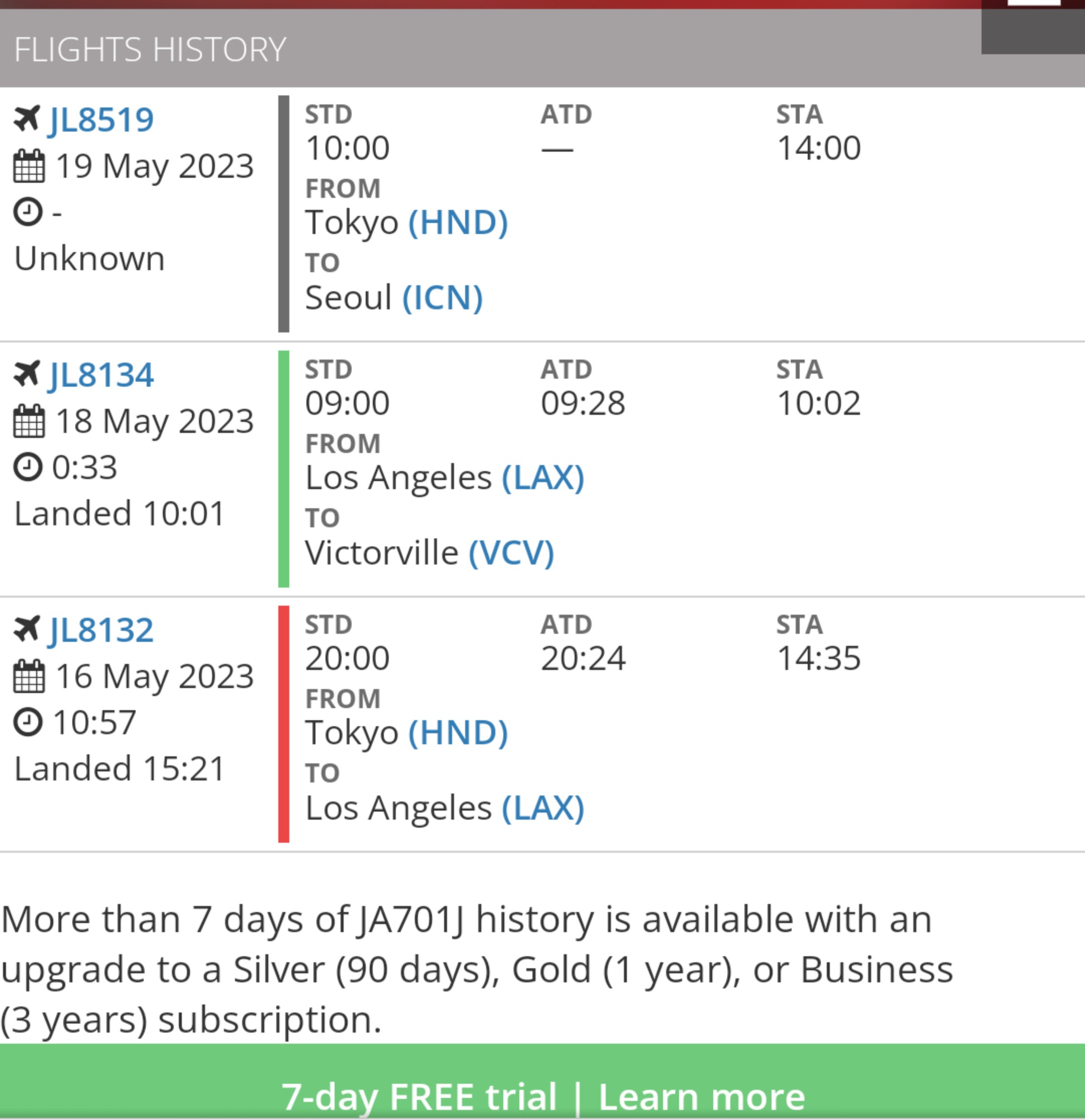Viewport: 1085px width, 1120px height.
Task: Select date text 18 May 2023
Action: coord(155,421)
